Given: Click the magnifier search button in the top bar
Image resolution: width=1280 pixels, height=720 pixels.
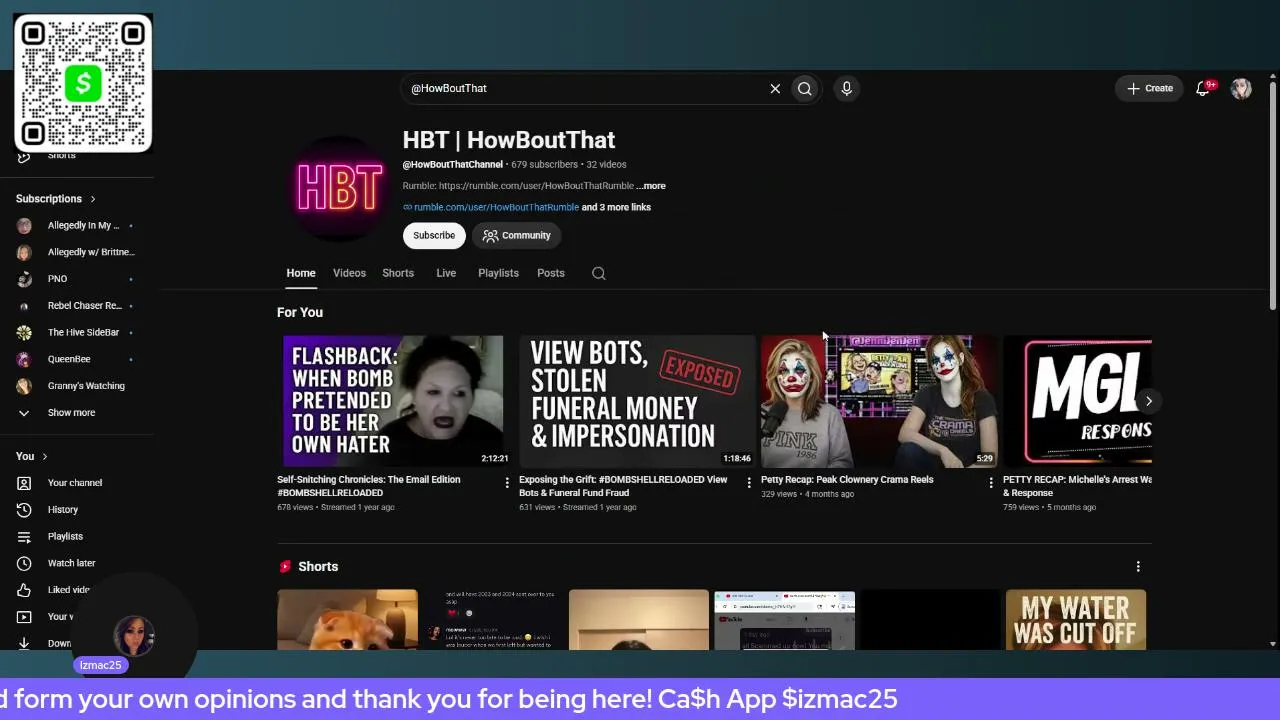Looking at the screenshot, I should [x=804, y=88].
